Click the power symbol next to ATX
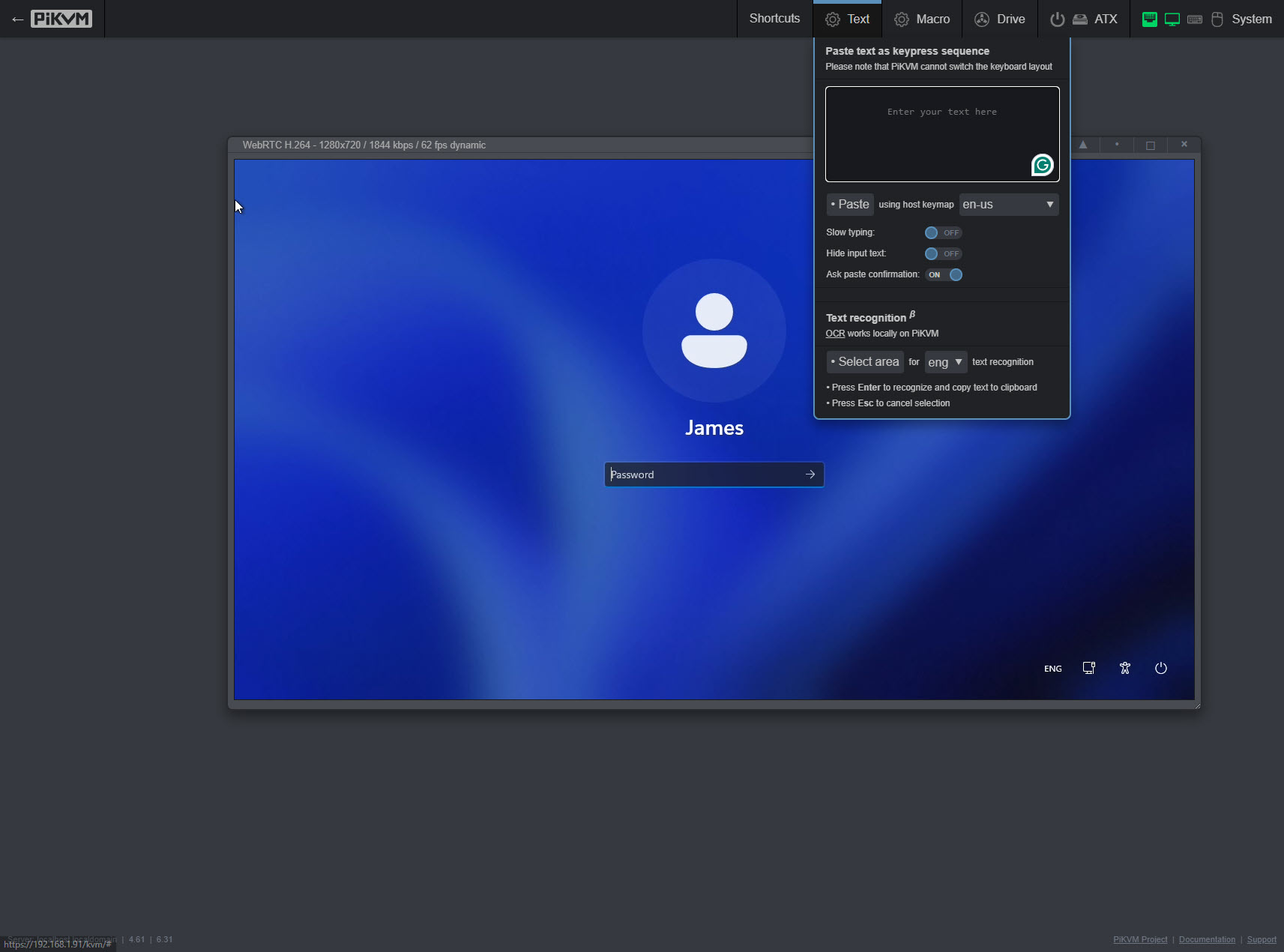 pos(1056,19)
